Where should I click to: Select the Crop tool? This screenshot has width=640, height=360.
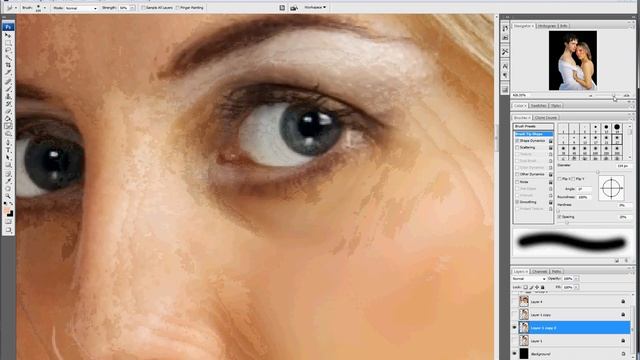tap(8, 65)
